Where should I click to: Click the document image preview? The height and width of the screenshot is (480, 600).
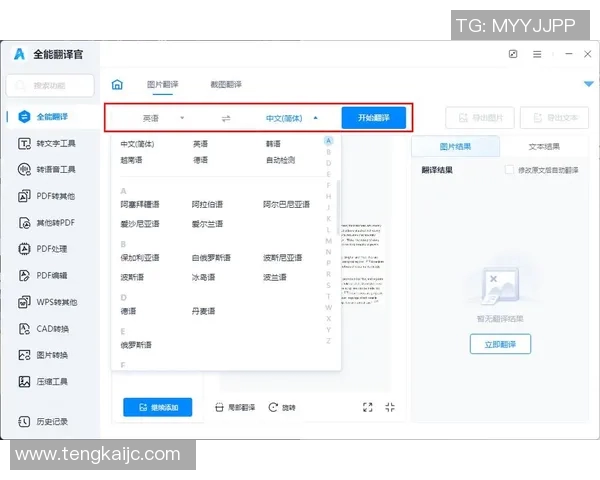[361, 264]
